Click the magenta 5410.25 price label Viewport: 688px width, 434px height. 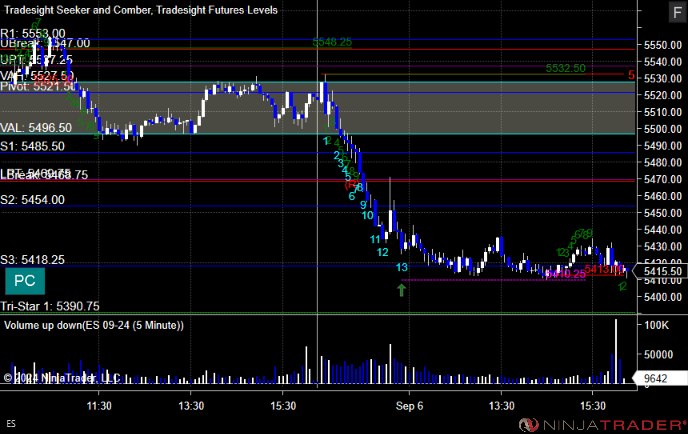(565, 274)
